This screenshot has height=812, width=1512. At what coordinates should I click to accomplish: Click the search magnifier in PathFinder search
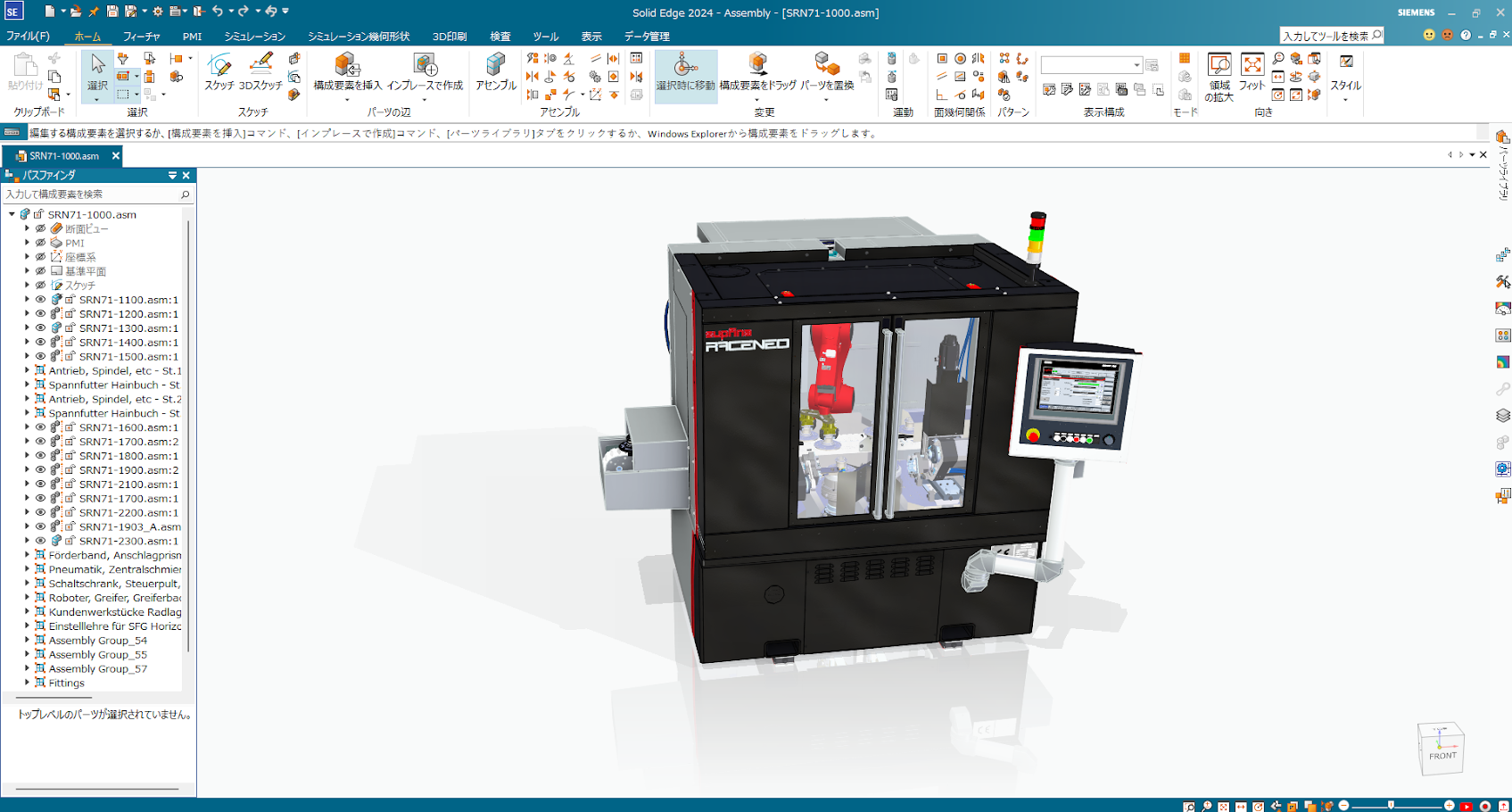click(186, 195)
